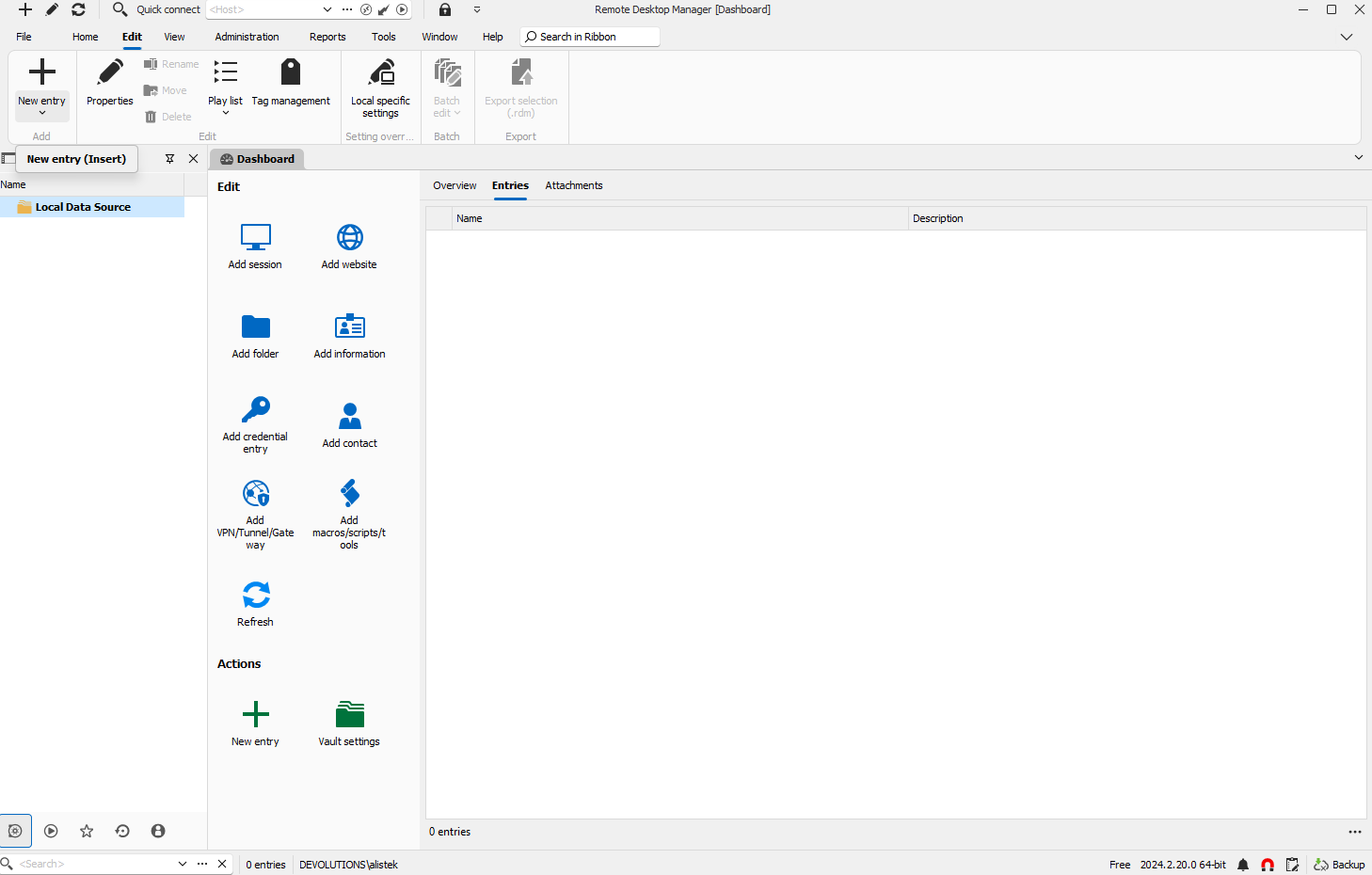Toggle the navigation pane icon beside the tooltip

click(8, 158)
